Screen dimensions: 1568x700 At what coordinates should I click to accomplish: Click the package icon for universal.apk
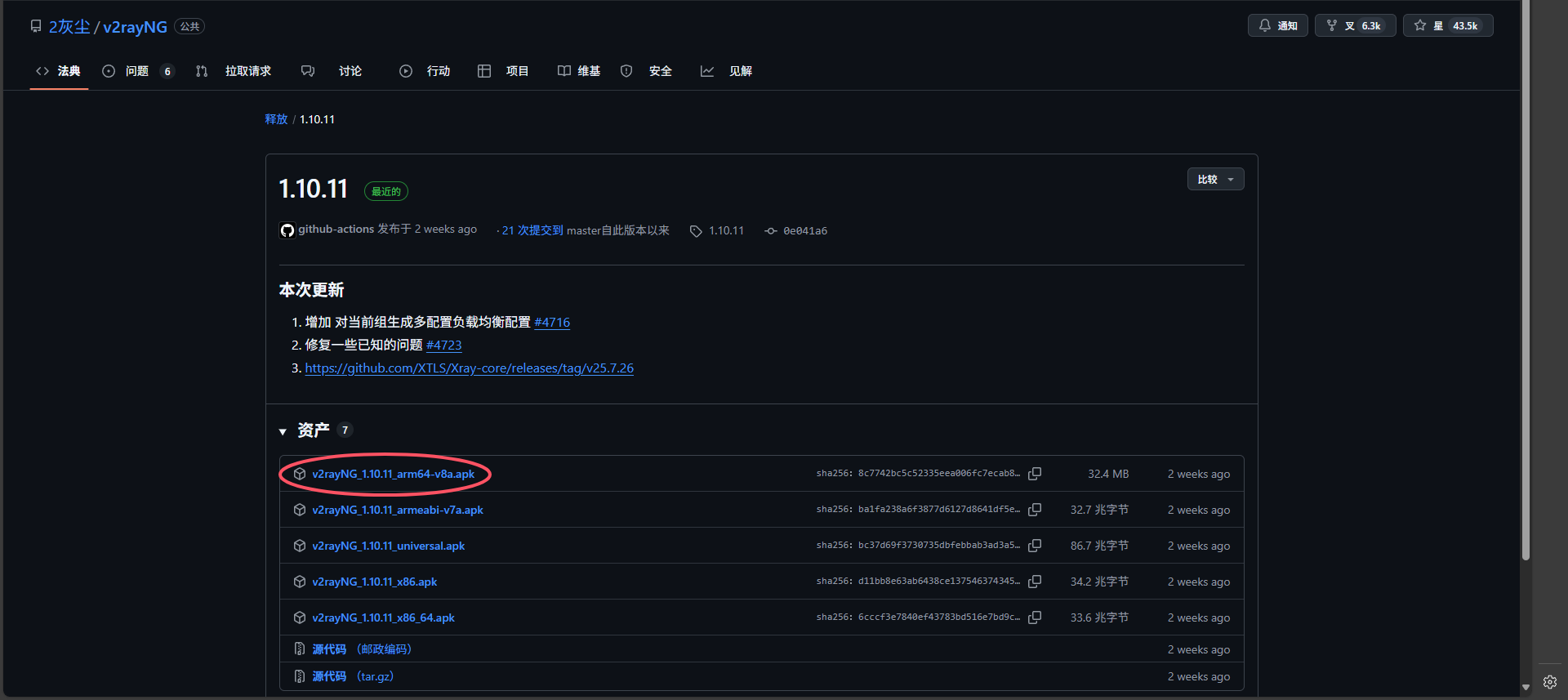pos(300,546)
